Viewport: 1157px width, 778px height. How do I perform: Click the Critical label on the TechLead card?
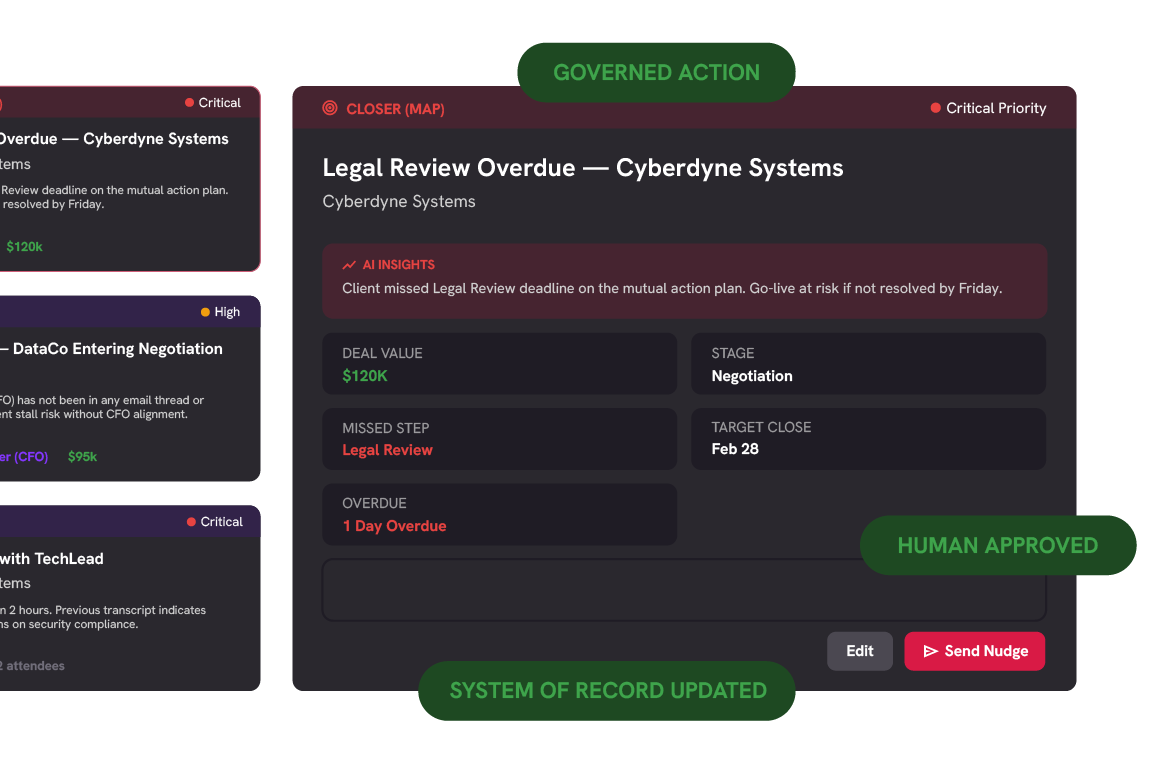pos(221,522)
